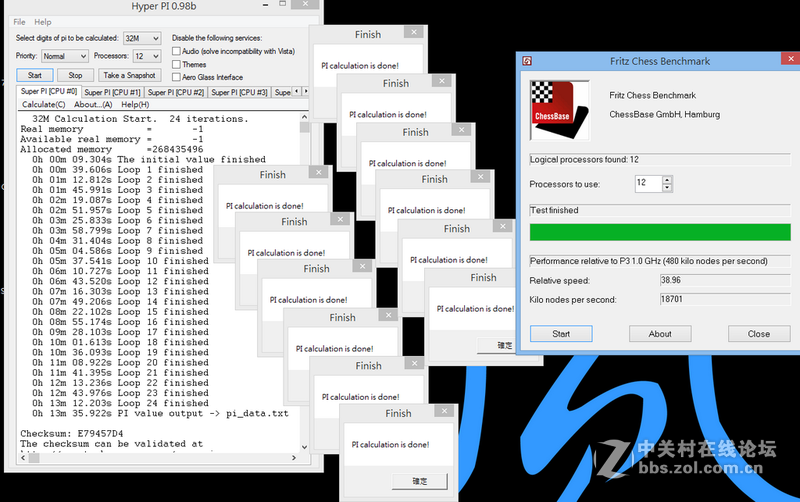This screenshot has width=800, height=502.
Task: Click Kilo nodes per second field 18701
Action: coord(725,299)
